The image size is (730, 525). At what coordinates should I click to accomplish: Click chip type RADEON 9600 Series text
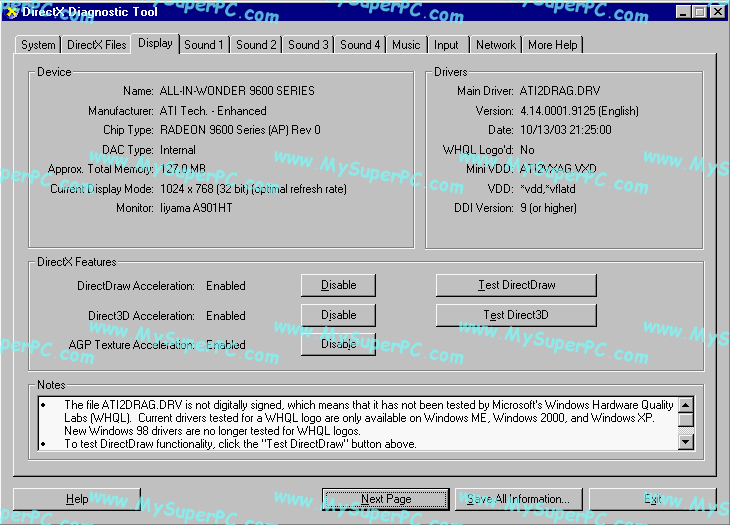coord(240,130)
